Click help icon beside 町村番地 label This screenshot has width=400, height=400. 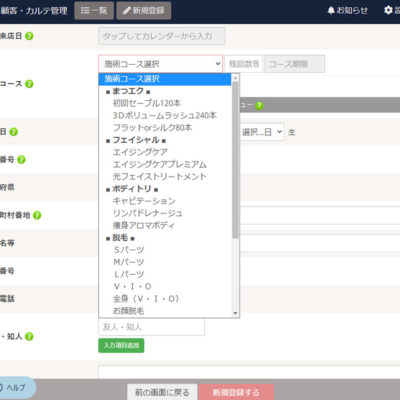37,215
